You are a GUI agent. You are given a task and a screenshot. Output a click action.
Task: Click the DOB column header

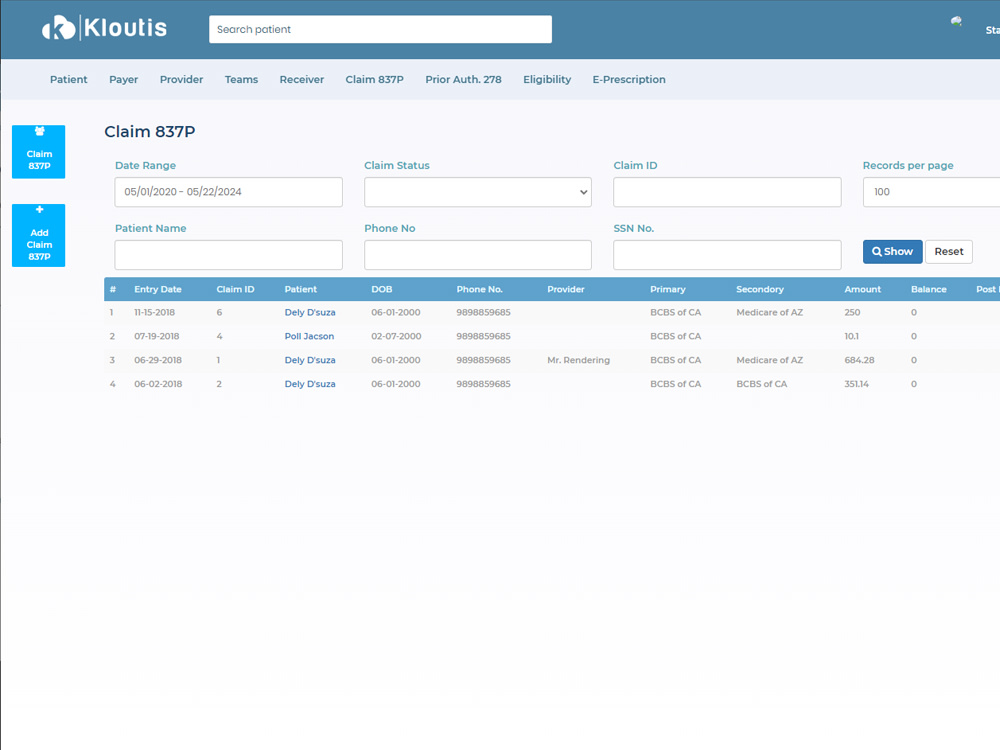click(381, 289)
